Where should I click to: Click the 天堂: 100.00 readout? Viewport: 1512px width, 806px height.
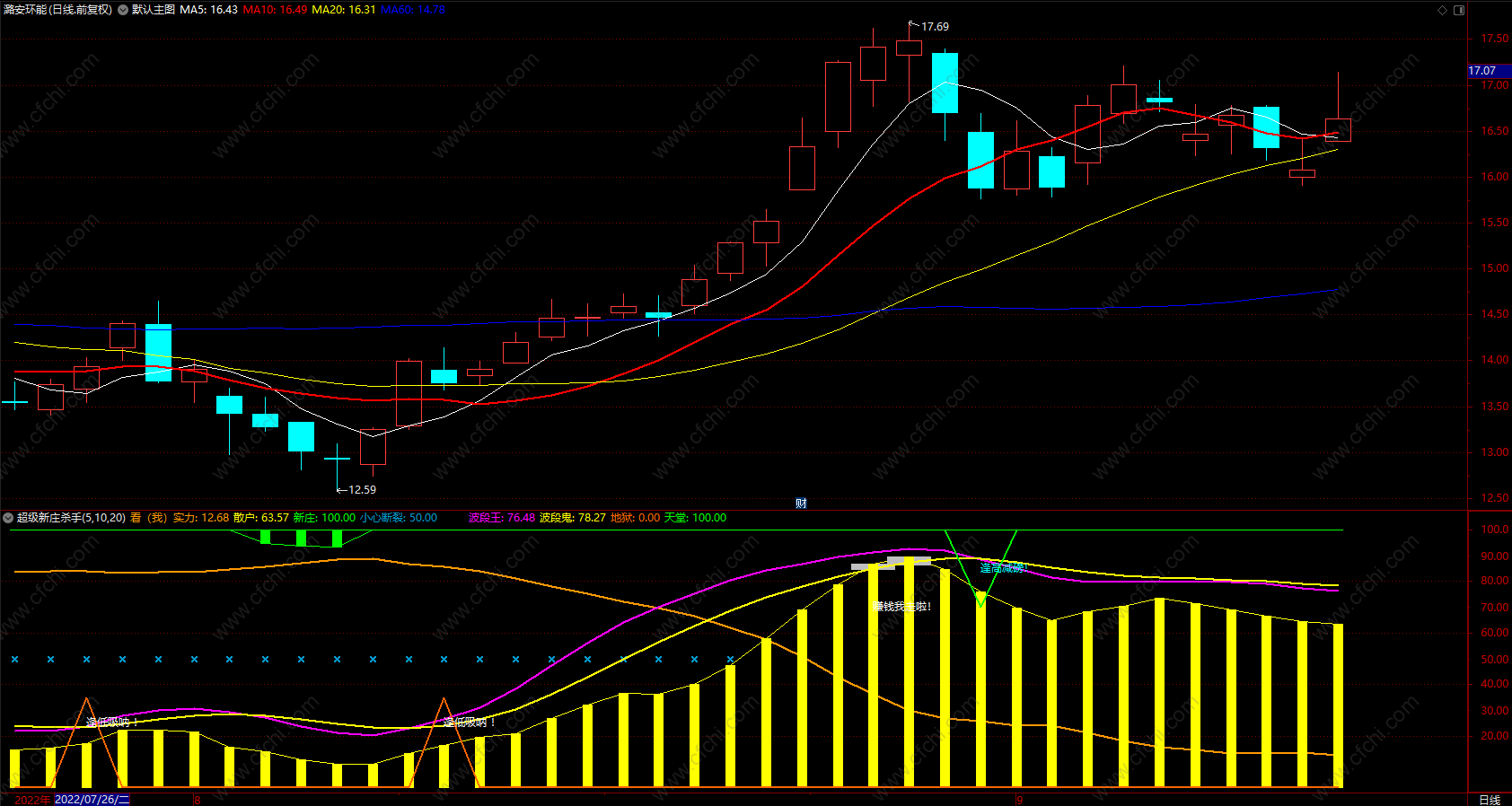(x=695, y=518)
